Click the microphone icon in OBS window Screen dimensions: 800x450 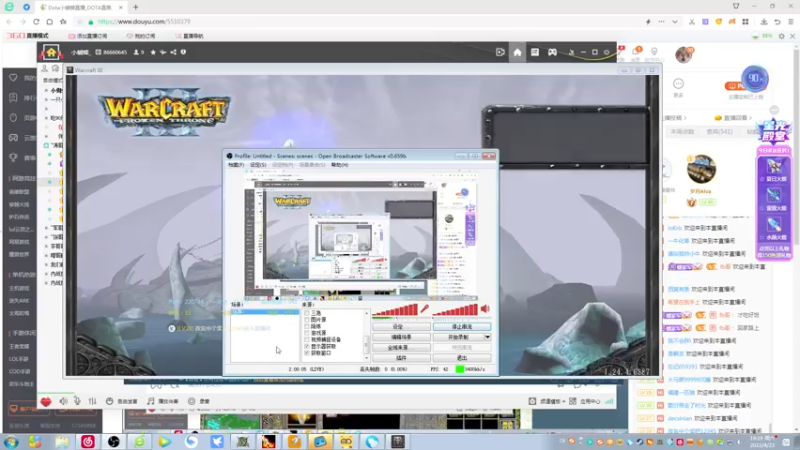pyautogui.click(x=424, y=309)
